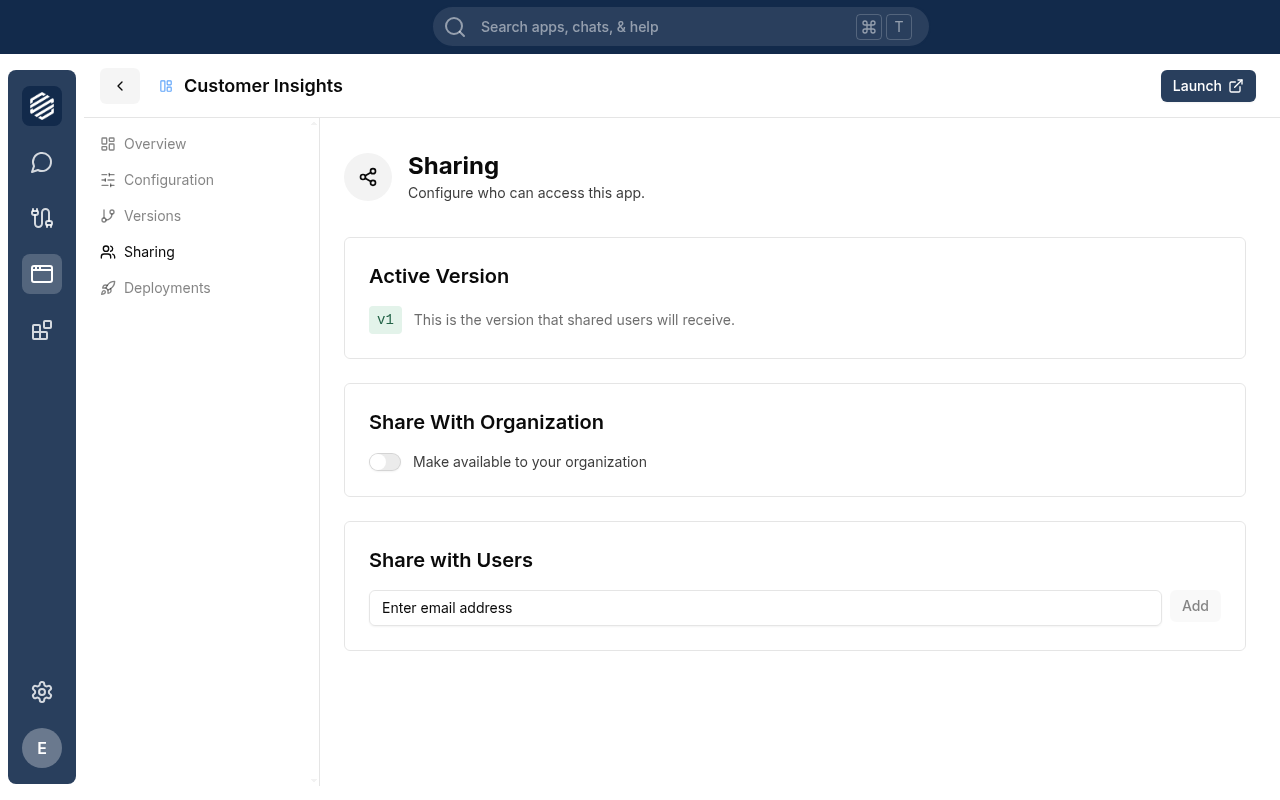The width and height of the screenshot is (1280, 800).
Task: Focus the Search apps, chats, & help bar
Action: (x=681, y=27)
